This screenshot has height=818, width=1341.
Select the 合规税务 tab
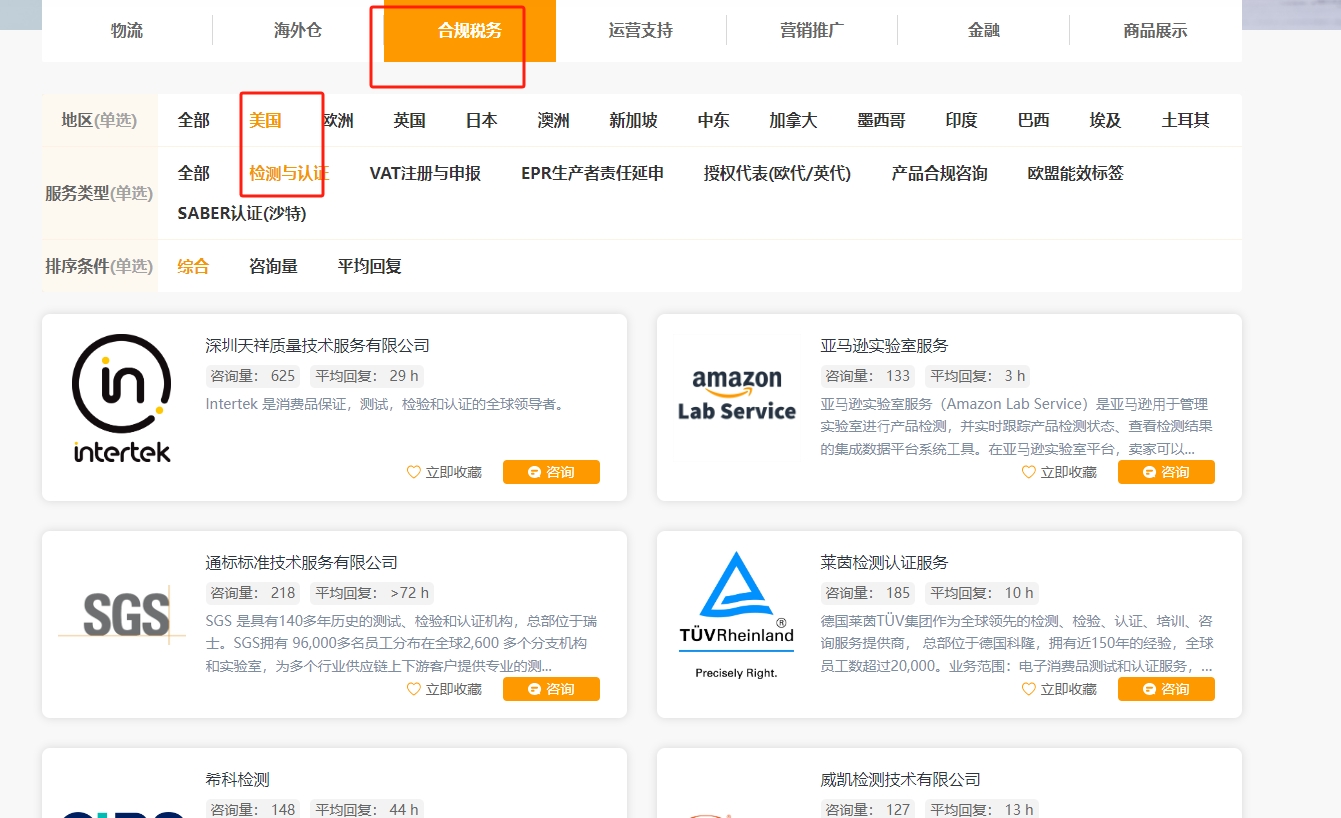pyautogui.click(x=470, y=30)
